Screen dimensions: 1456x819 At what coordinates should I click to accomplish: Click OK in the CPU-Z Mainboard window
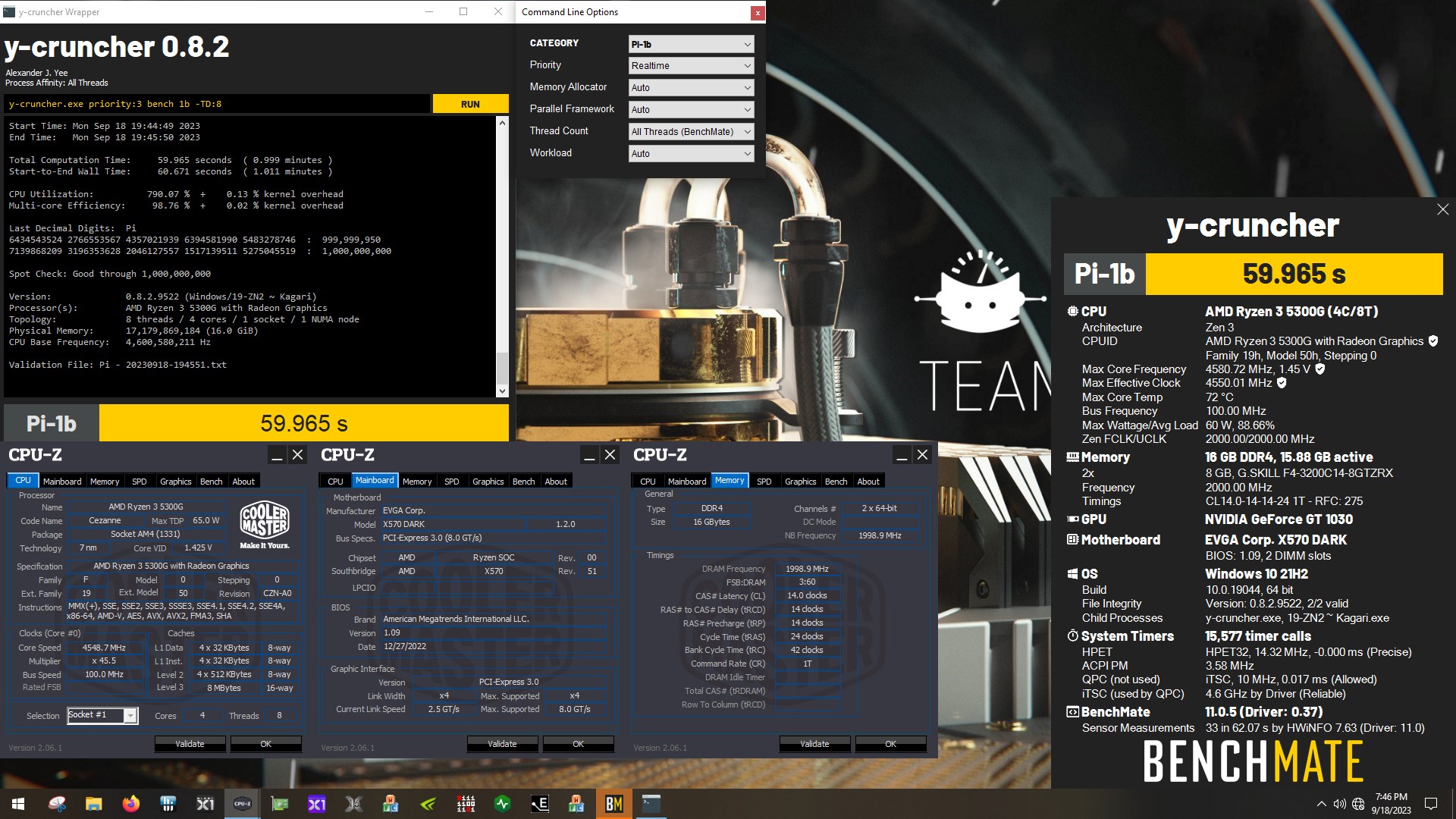coord(578,744)
